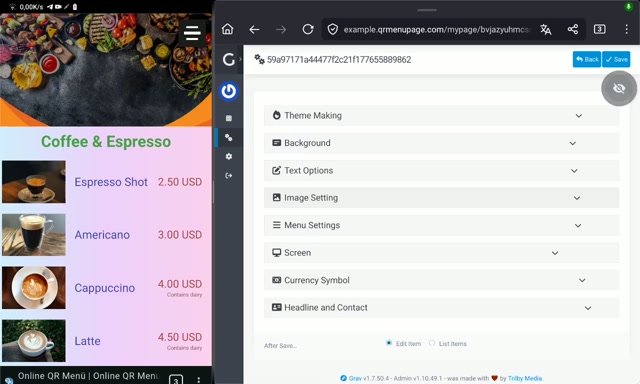Image resolution: width=640 pixels, height=384 pixels.
Task: Reload the page with the refresh icon
Action: tap(308, 29)
